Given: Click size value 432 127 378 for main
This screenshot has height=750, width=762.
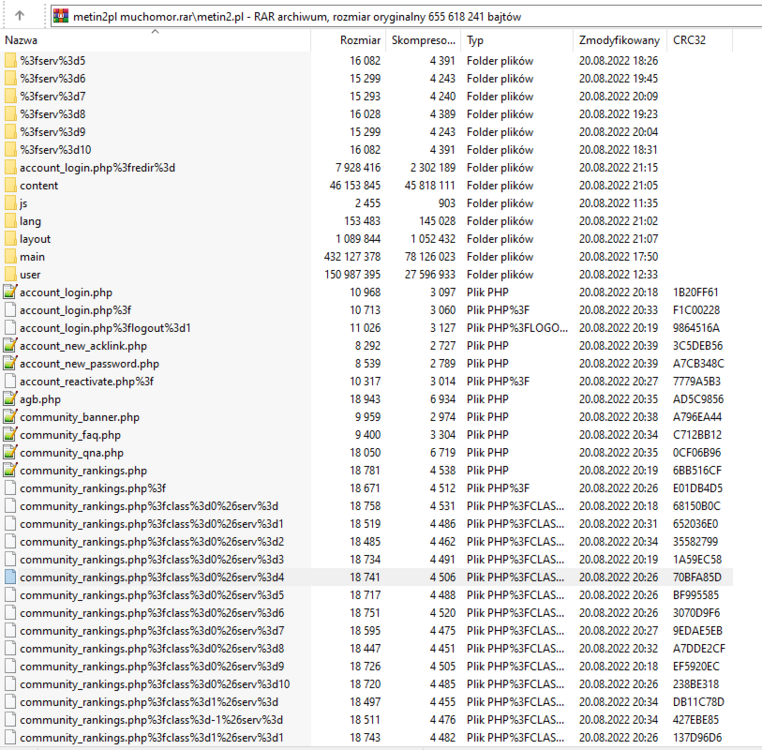Looking at the screenshot, I should [352, 257].
